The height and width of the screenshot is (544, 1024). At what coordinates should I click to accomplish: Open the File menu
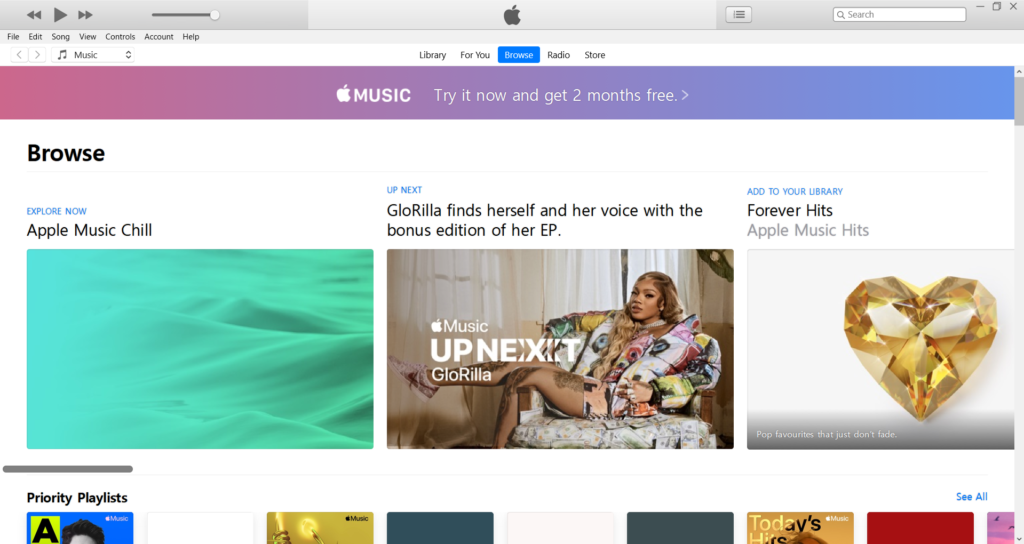tap(13, 37)
